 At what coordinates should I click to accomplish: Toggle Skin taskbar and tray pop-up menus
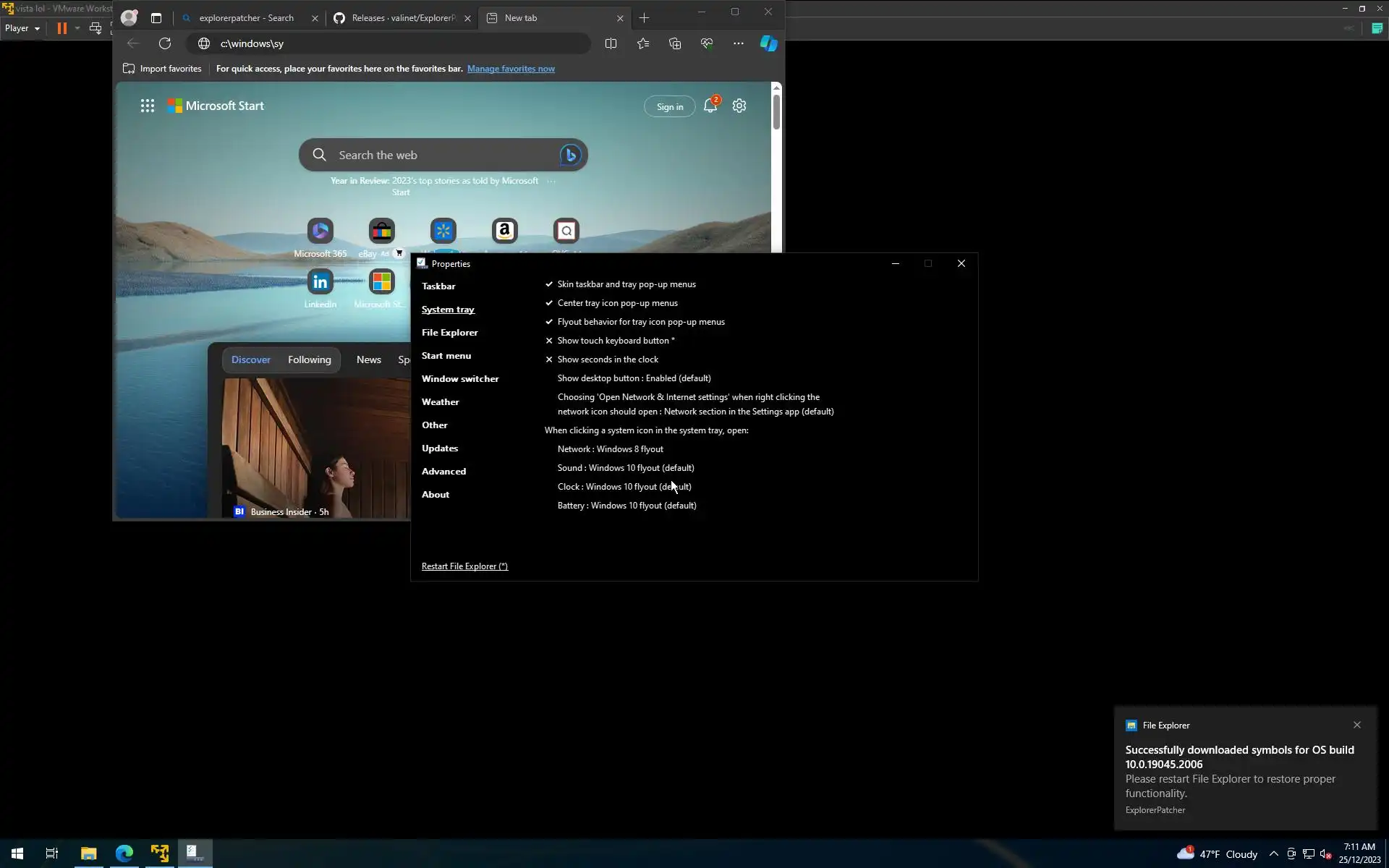tap(626, 284)
